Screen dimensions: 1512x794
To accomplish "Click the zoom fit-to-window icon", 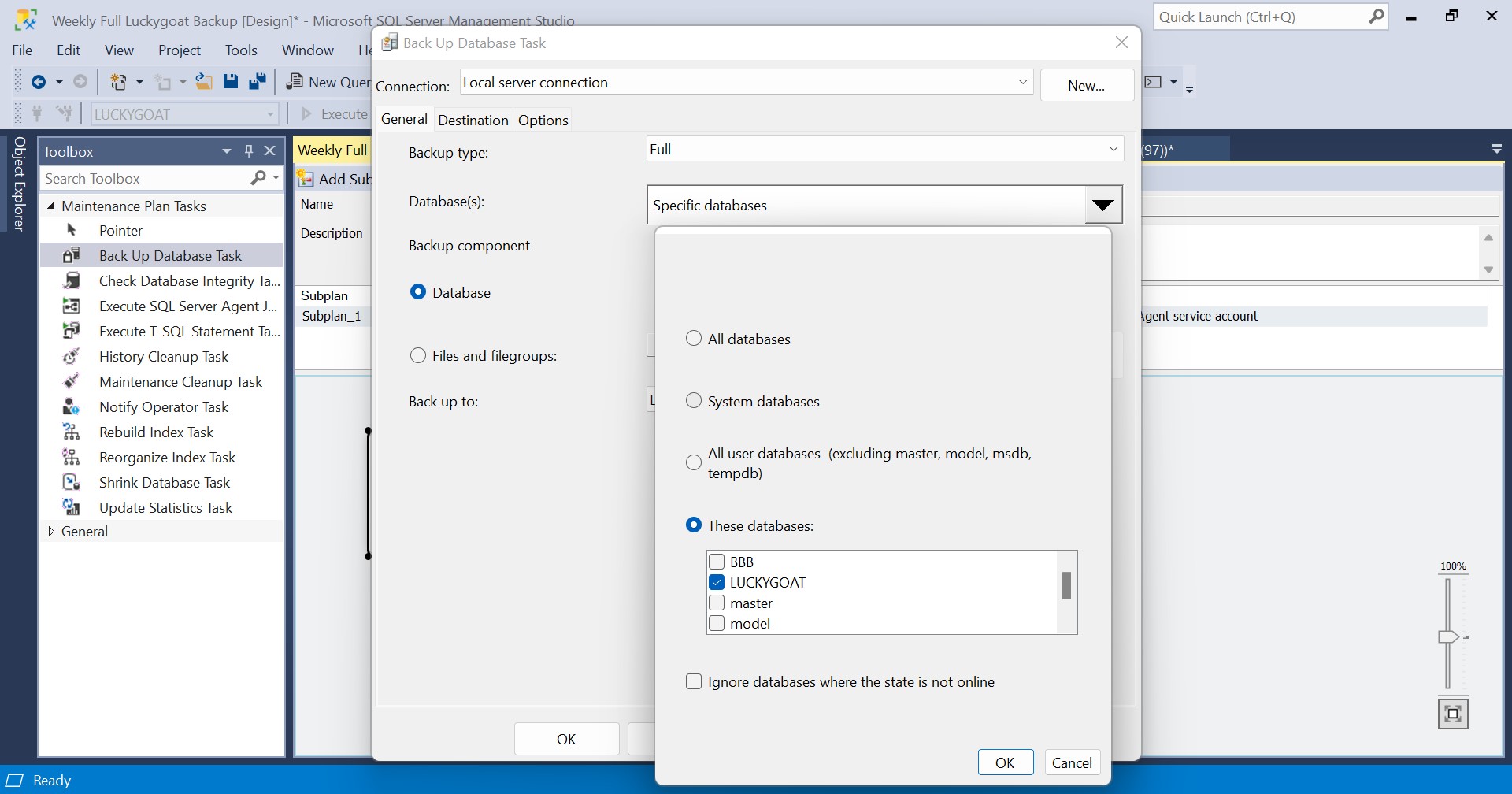I will (1453, 714).
